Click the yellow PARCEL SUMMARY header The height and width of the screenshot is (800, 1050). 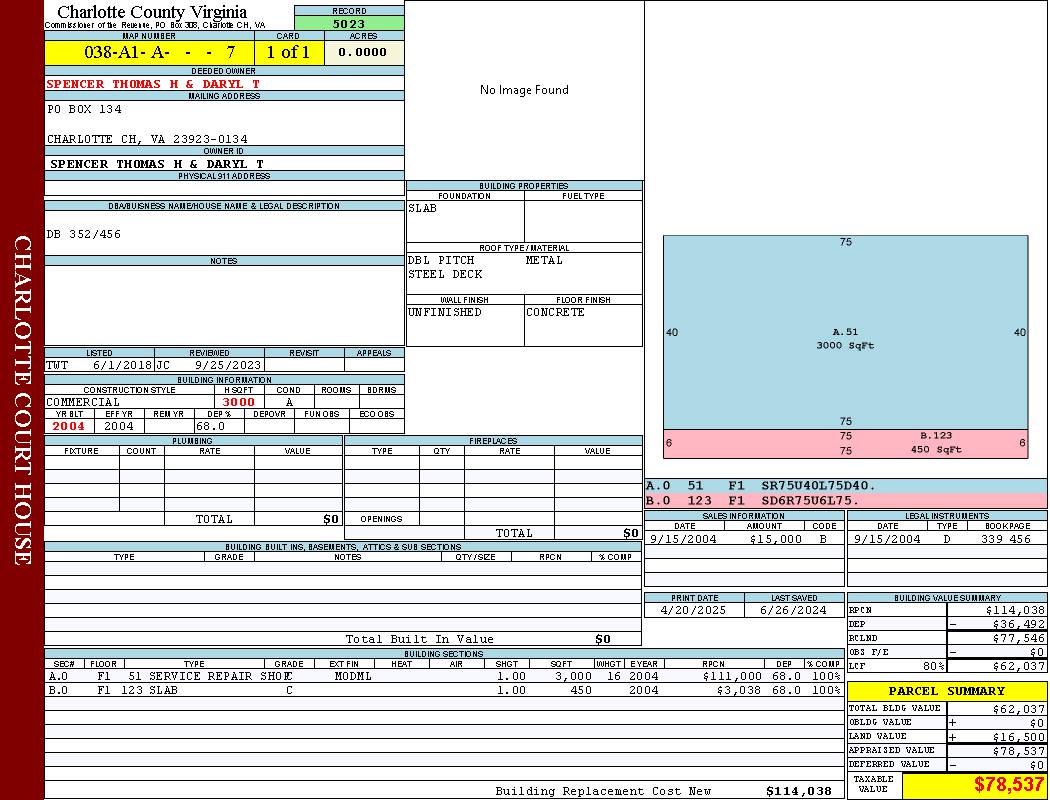click(x=946, y=691)
